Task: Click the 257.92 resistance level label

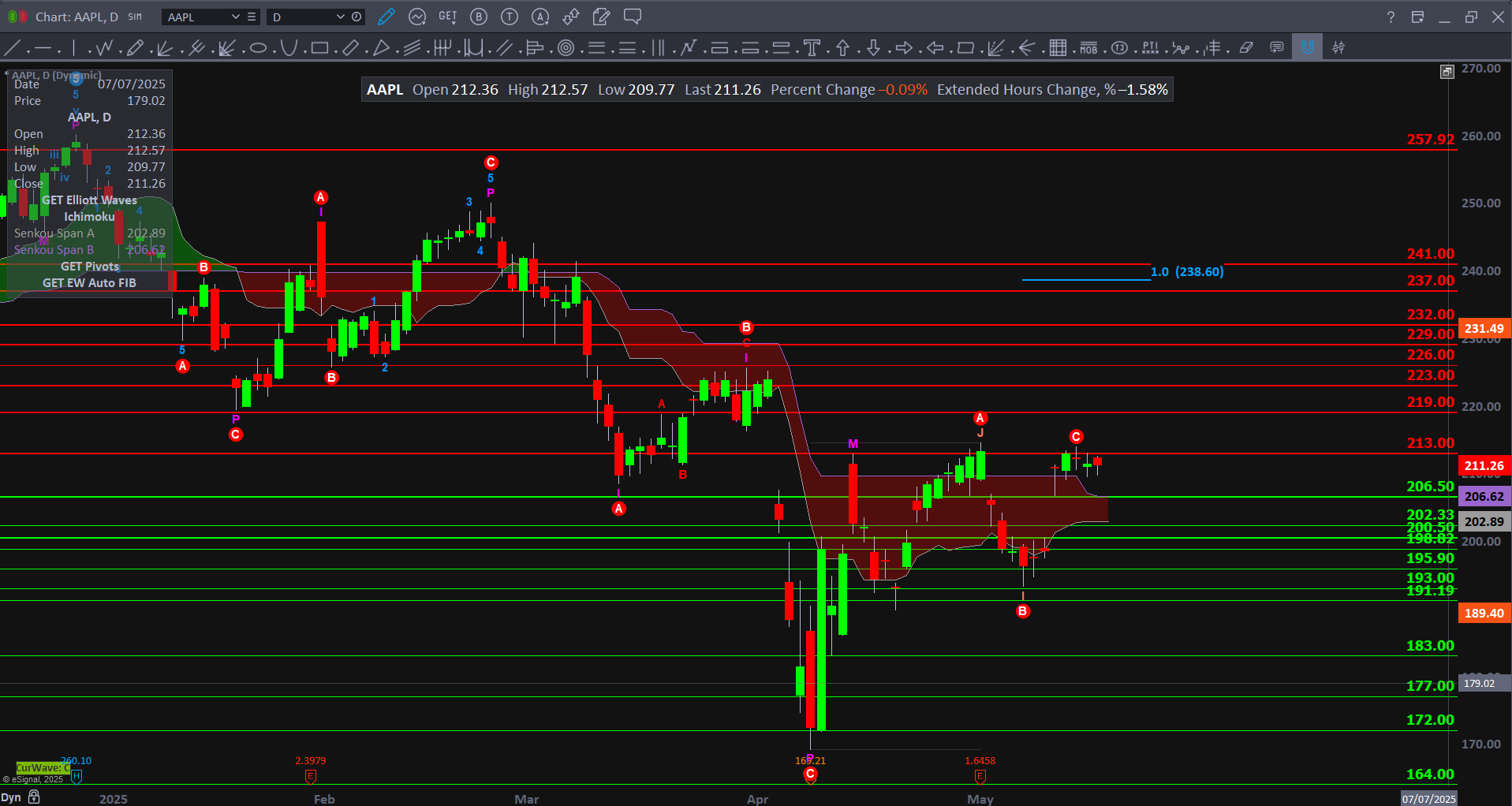Action: (x=1431, y=139)
